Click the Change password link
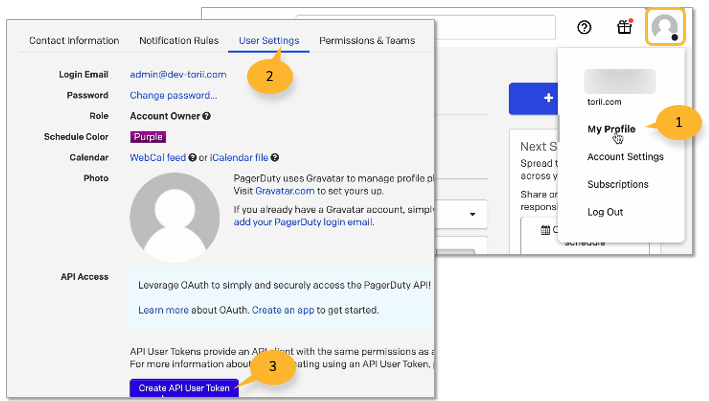The image size is (709, 401). pos(173,95)
